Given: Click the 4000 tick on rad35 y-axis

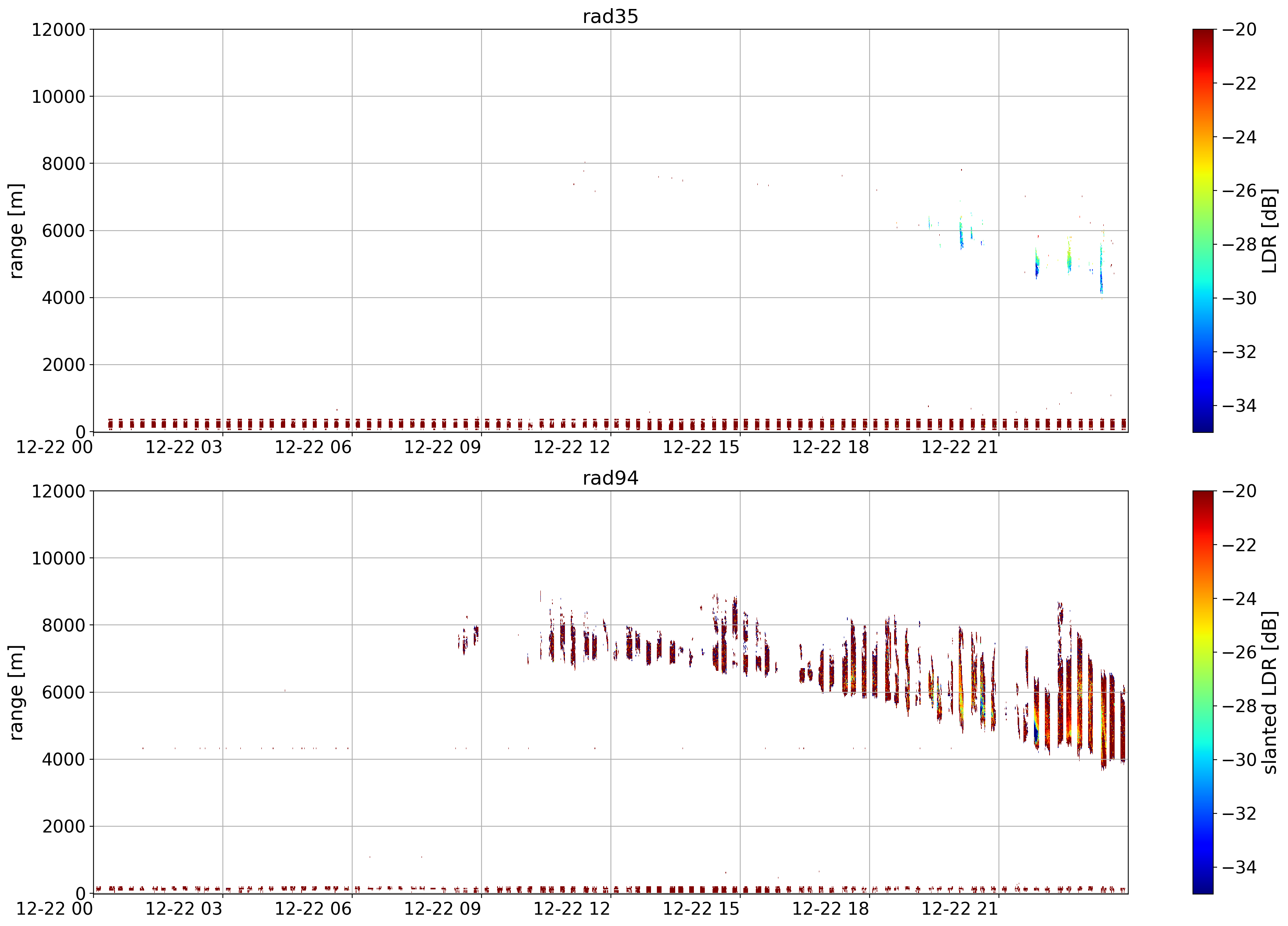Looking at the screenshot, I should 64,298.
